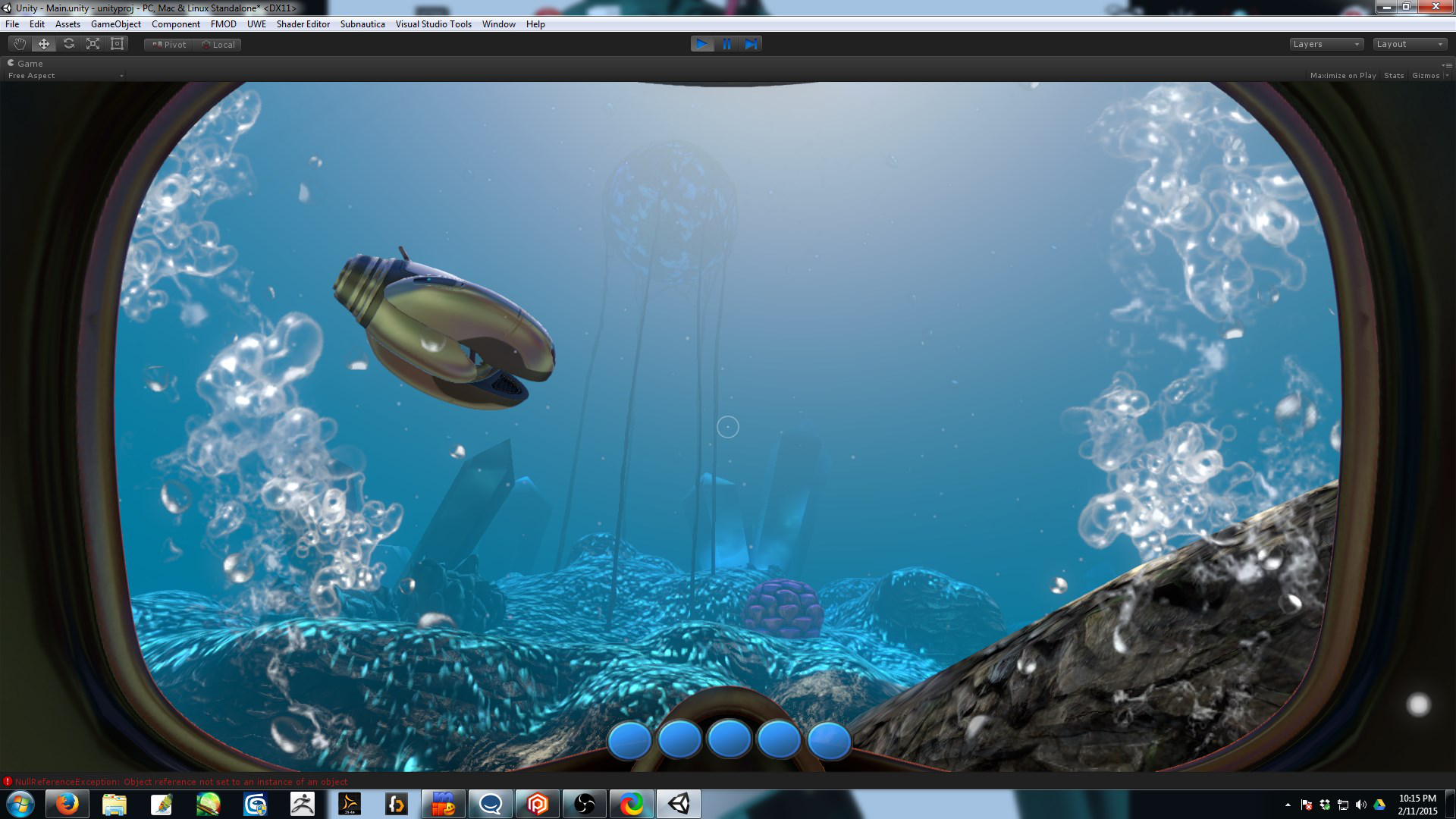This screenshot has height=819, width=1456.
Task: Click the red error icon in status bar
Action: (x=8, y=782)
